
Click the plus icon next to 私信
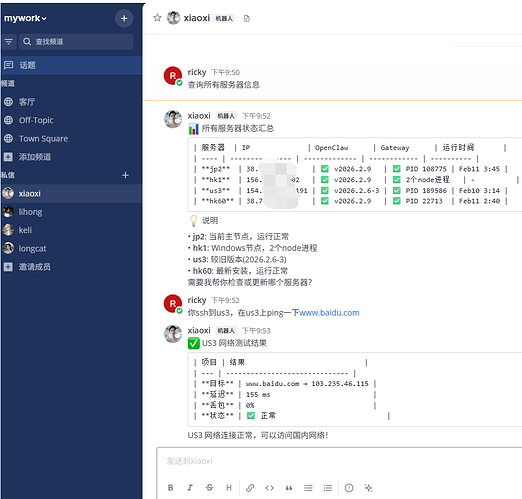[125, 175]
